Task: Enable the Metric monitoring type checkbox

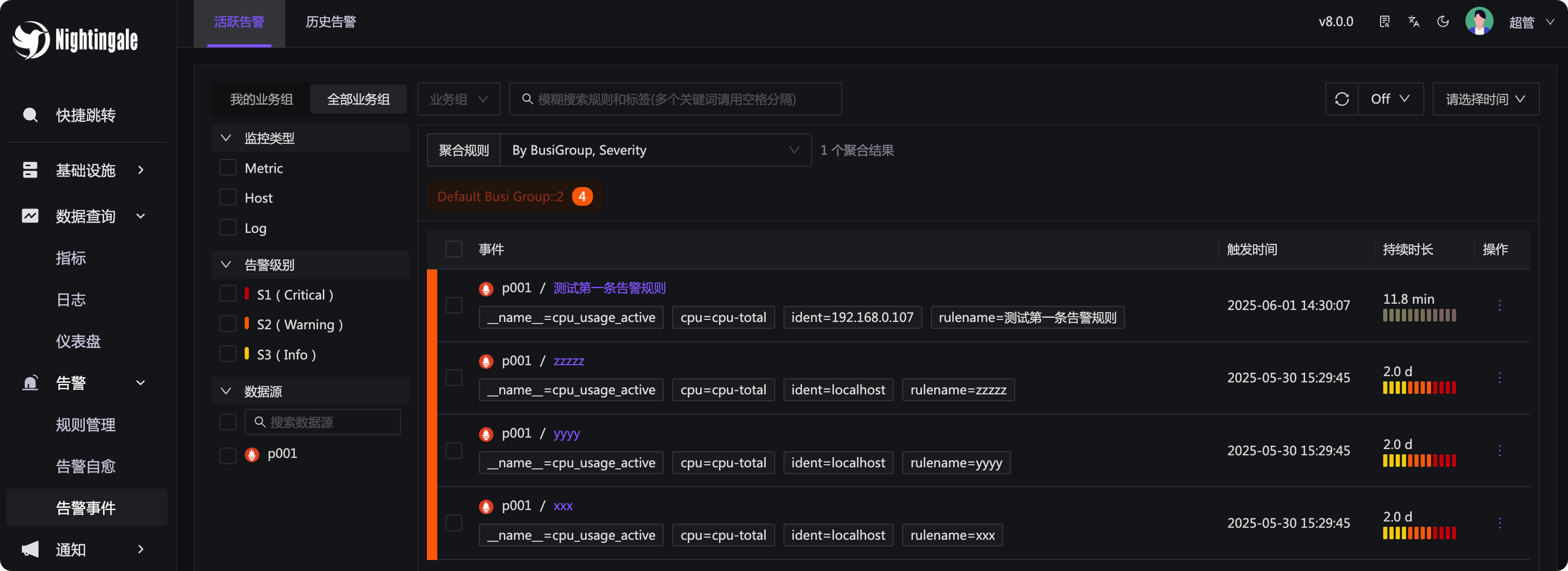Action: point(227,168)
